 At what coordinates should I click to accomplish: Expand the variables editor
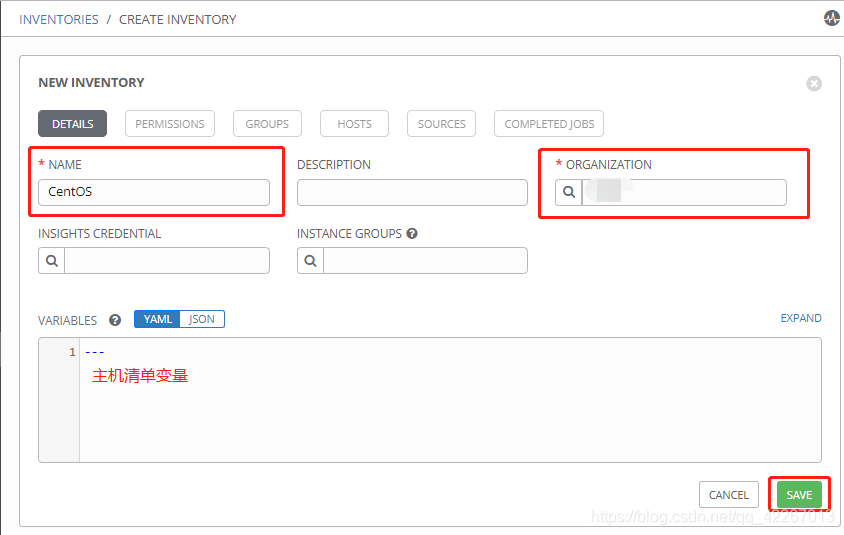coord(801,318)
